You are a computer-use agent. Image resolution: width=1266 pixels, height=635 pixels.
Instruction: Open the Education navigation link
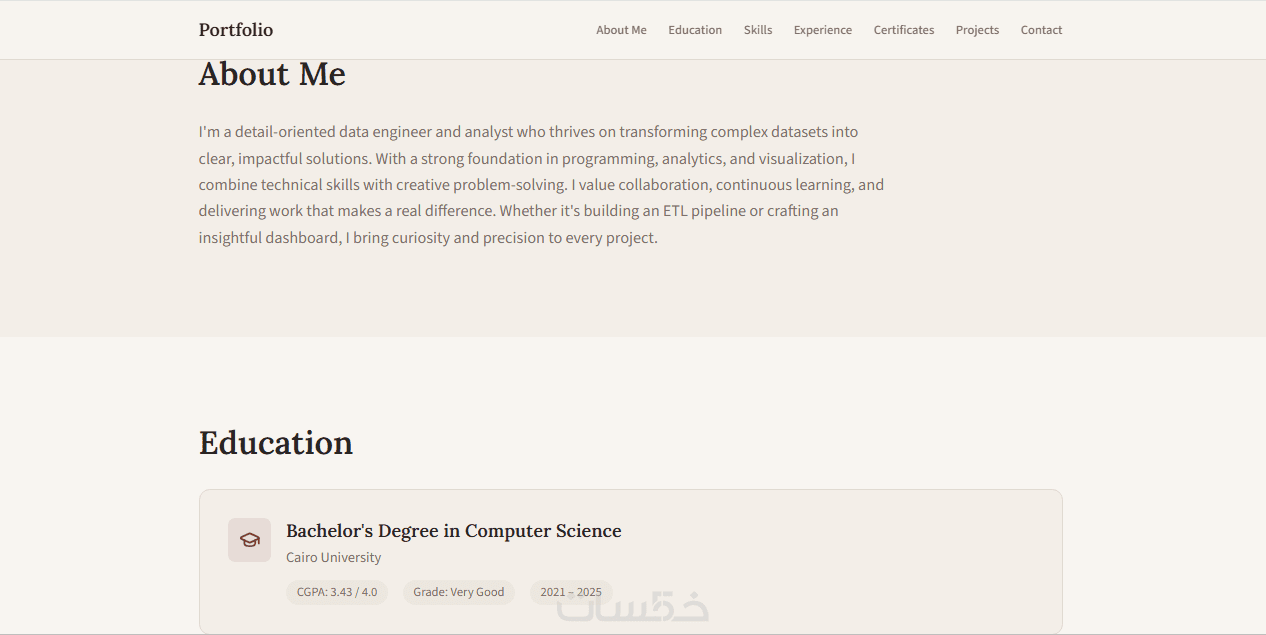click(x=695, y=30)
